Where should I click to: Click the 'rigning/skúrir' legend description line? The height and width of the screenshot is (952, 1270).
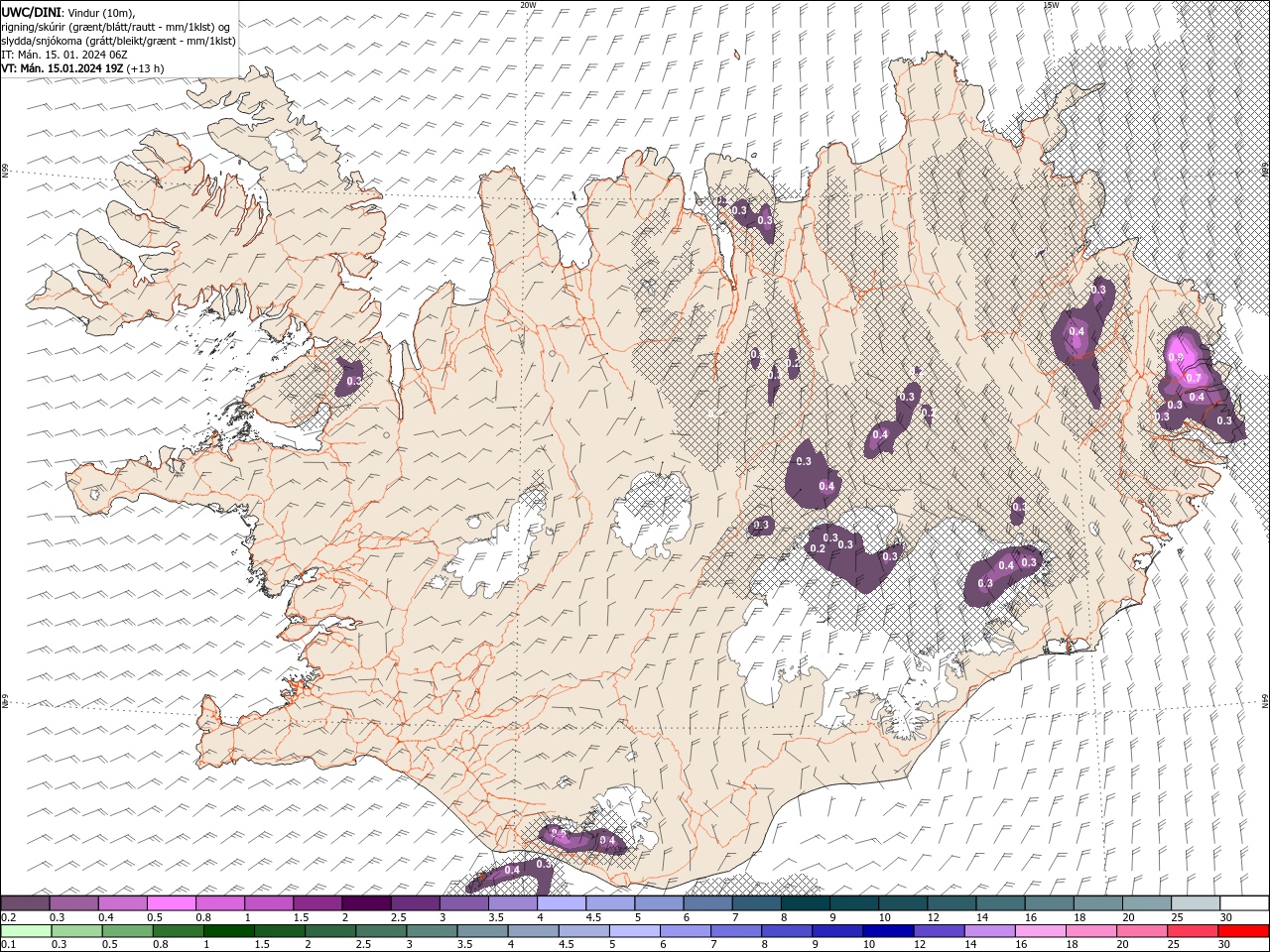click(116, 27)
